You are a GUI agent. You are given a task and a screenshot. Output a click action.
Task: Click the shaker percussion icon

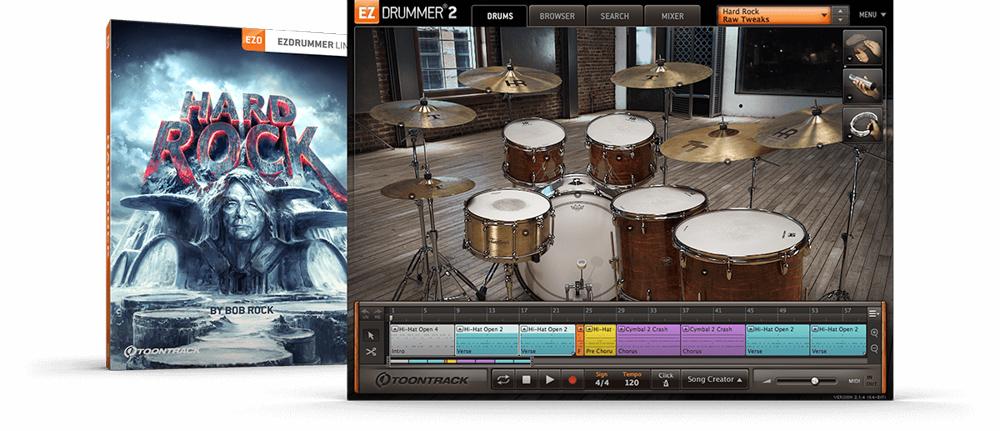coord(863,85)
